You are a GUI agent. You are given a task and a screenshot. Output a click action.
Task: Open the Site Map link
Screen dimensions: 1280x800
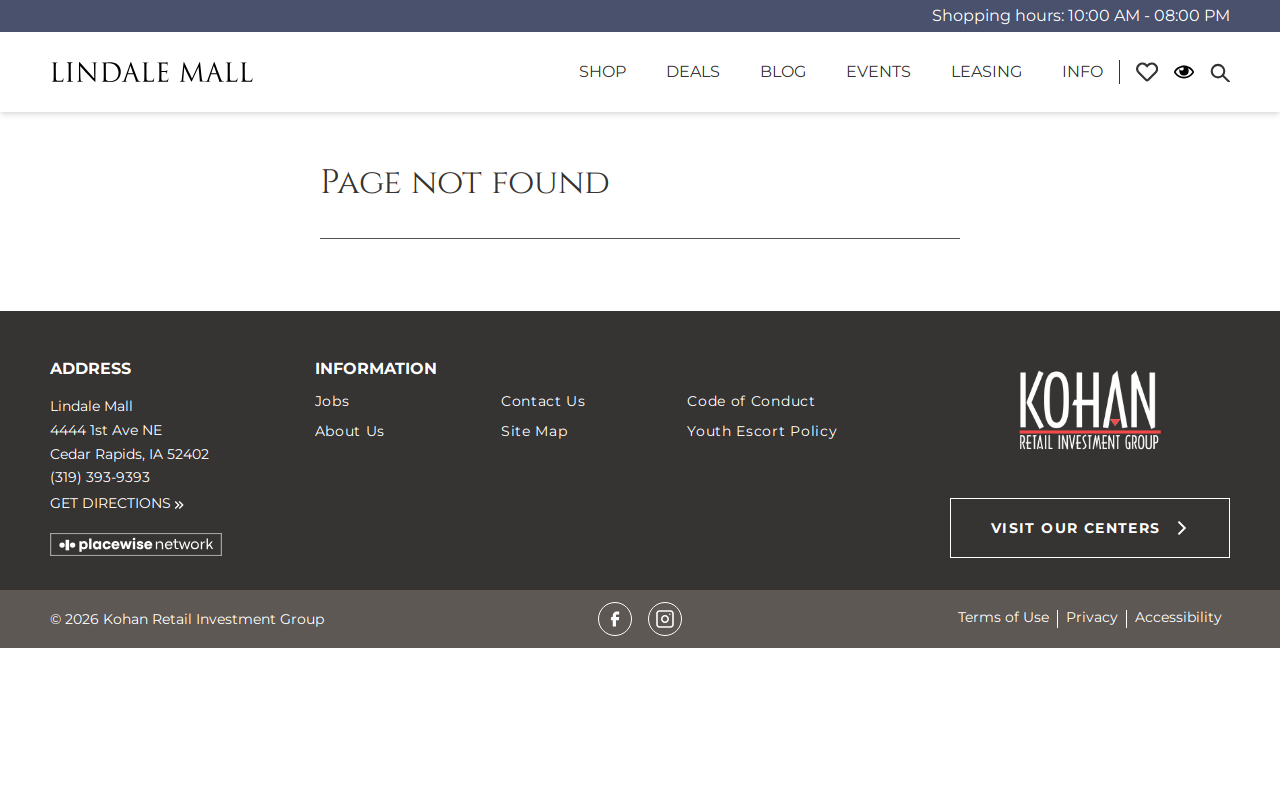point(534,431)
